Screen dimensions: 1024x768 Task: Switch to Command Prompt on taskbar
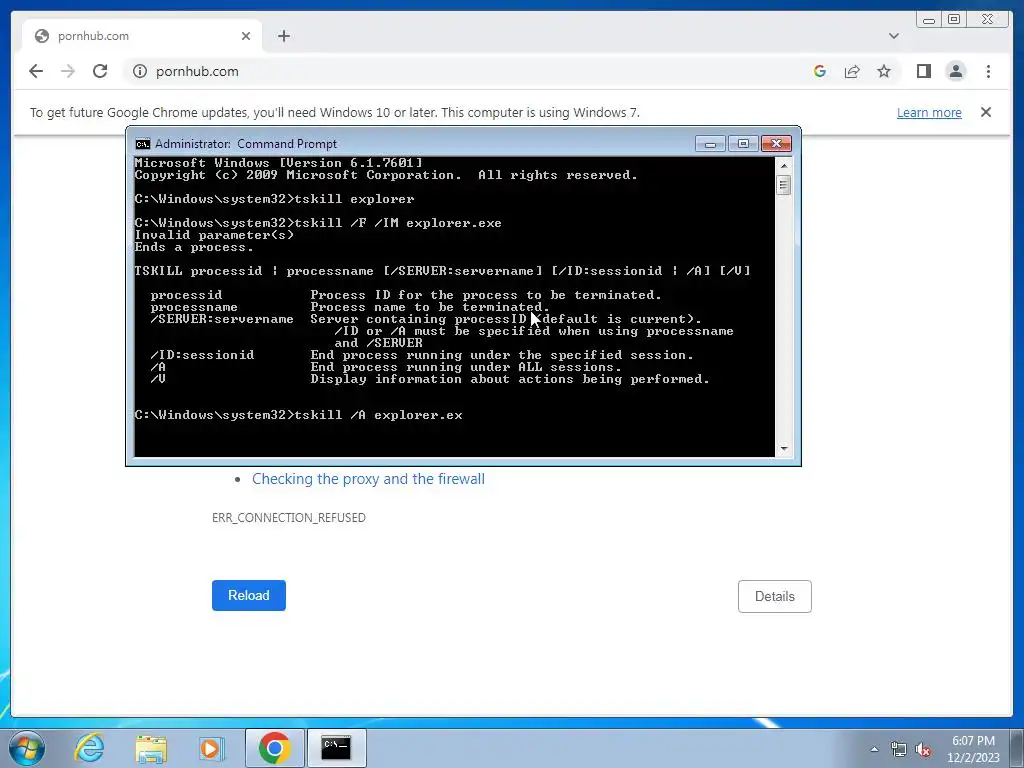coord(336,748)
